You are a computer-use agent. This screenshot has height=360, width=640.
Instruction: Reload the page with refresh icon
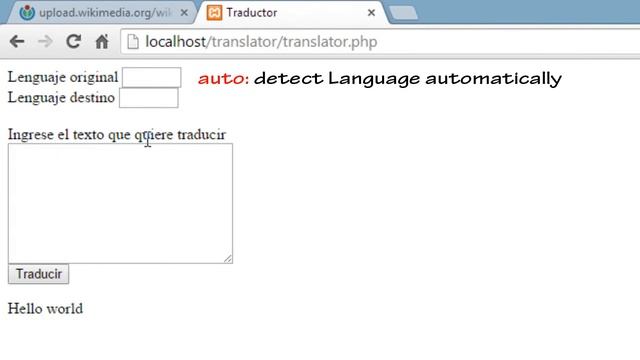tap(73, 41)
